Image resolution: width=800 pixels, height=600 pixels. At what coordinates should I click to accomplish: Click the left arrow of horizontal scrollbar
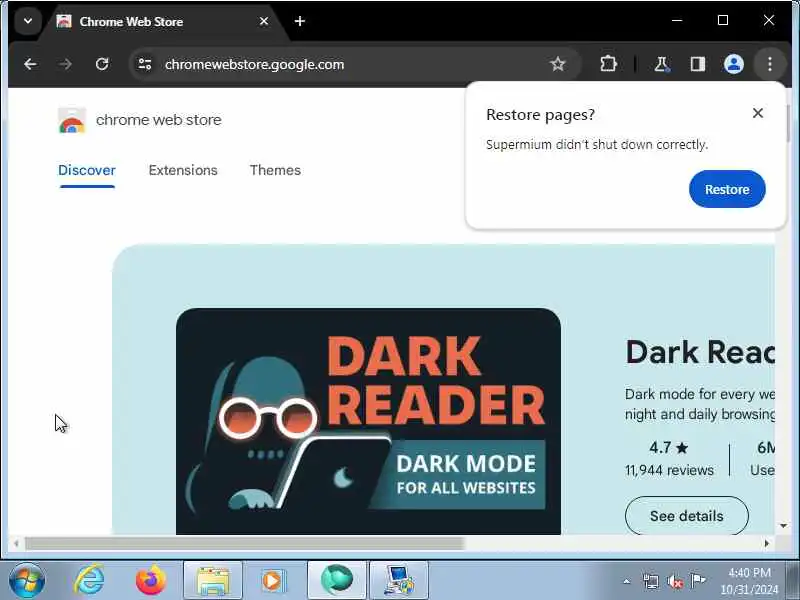[x=16, y=544]
